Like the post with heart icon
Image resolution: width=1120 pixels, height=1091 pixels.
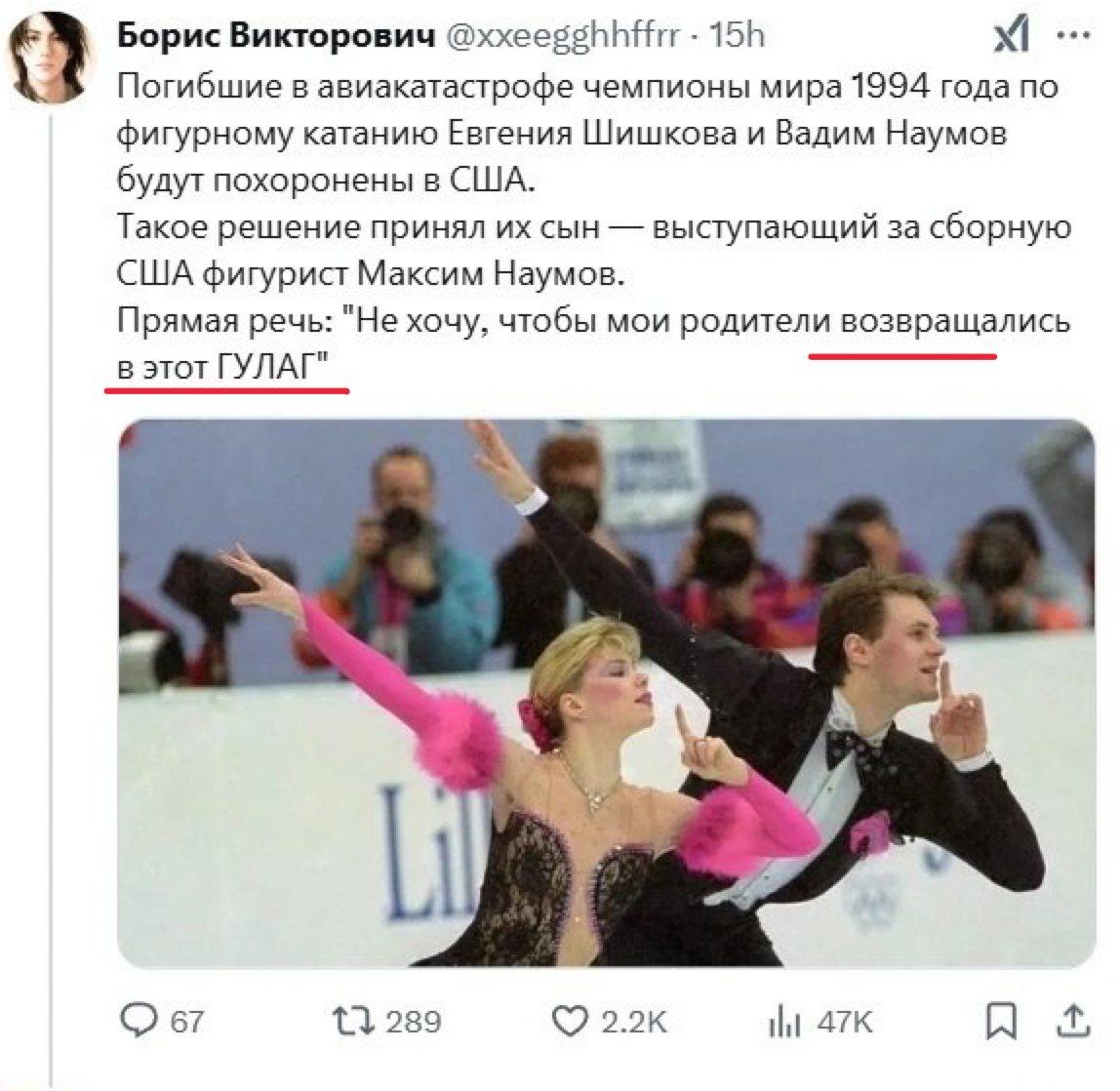(570, 1021)
